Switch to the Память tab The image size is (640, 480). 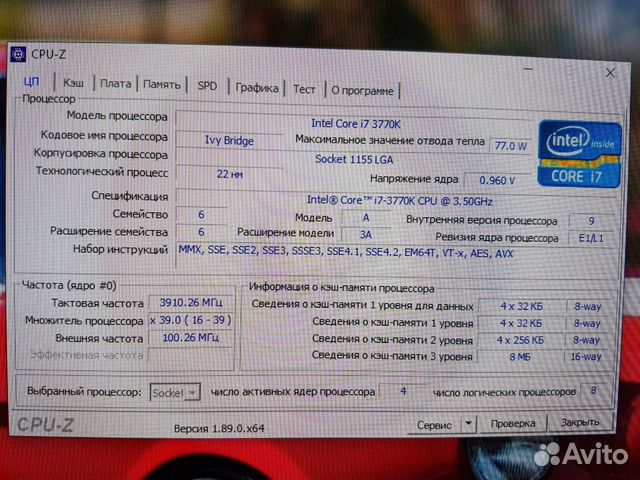click(162, 84)
